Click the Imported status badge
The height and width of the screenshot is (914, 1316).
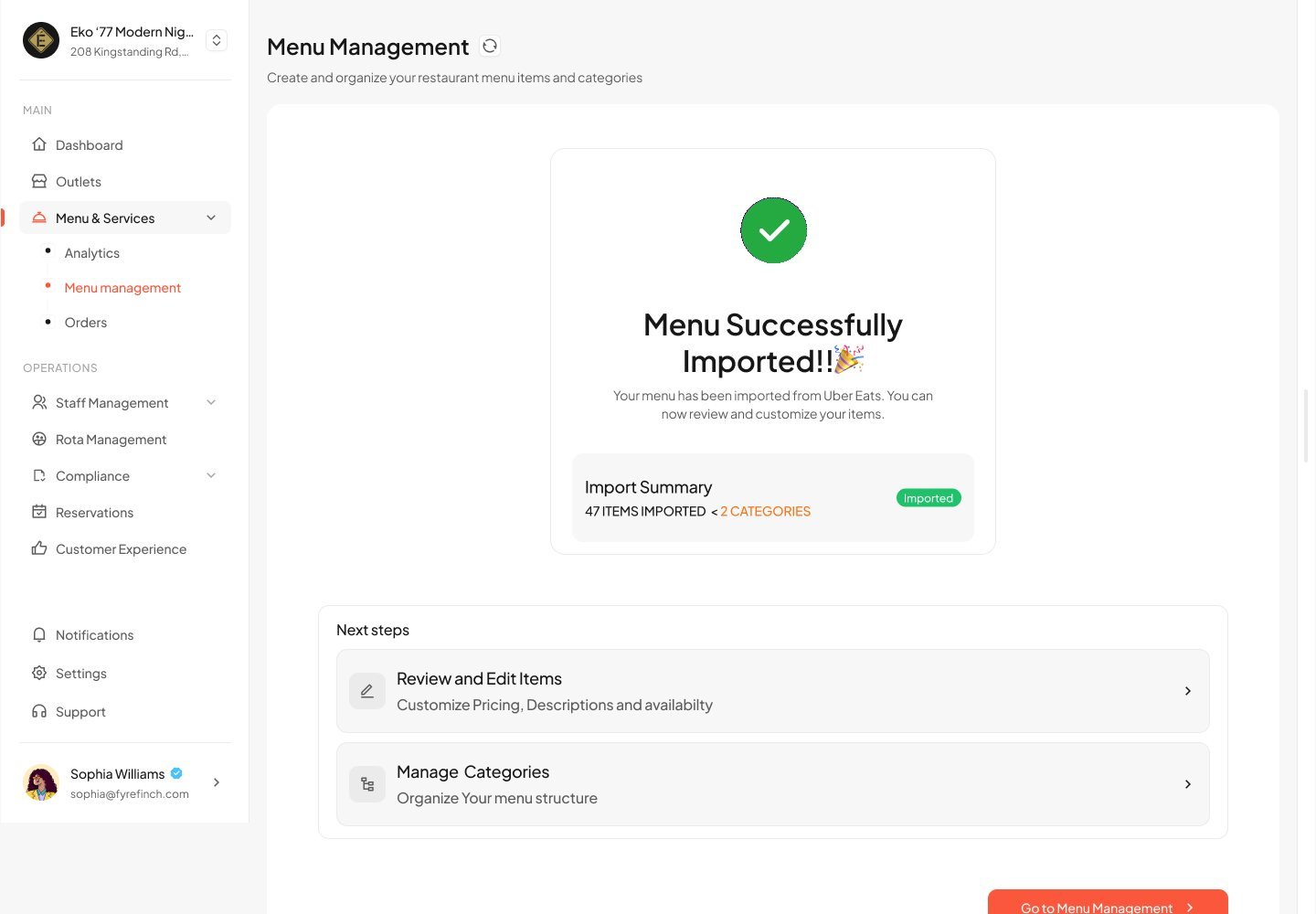click(929, 498)
